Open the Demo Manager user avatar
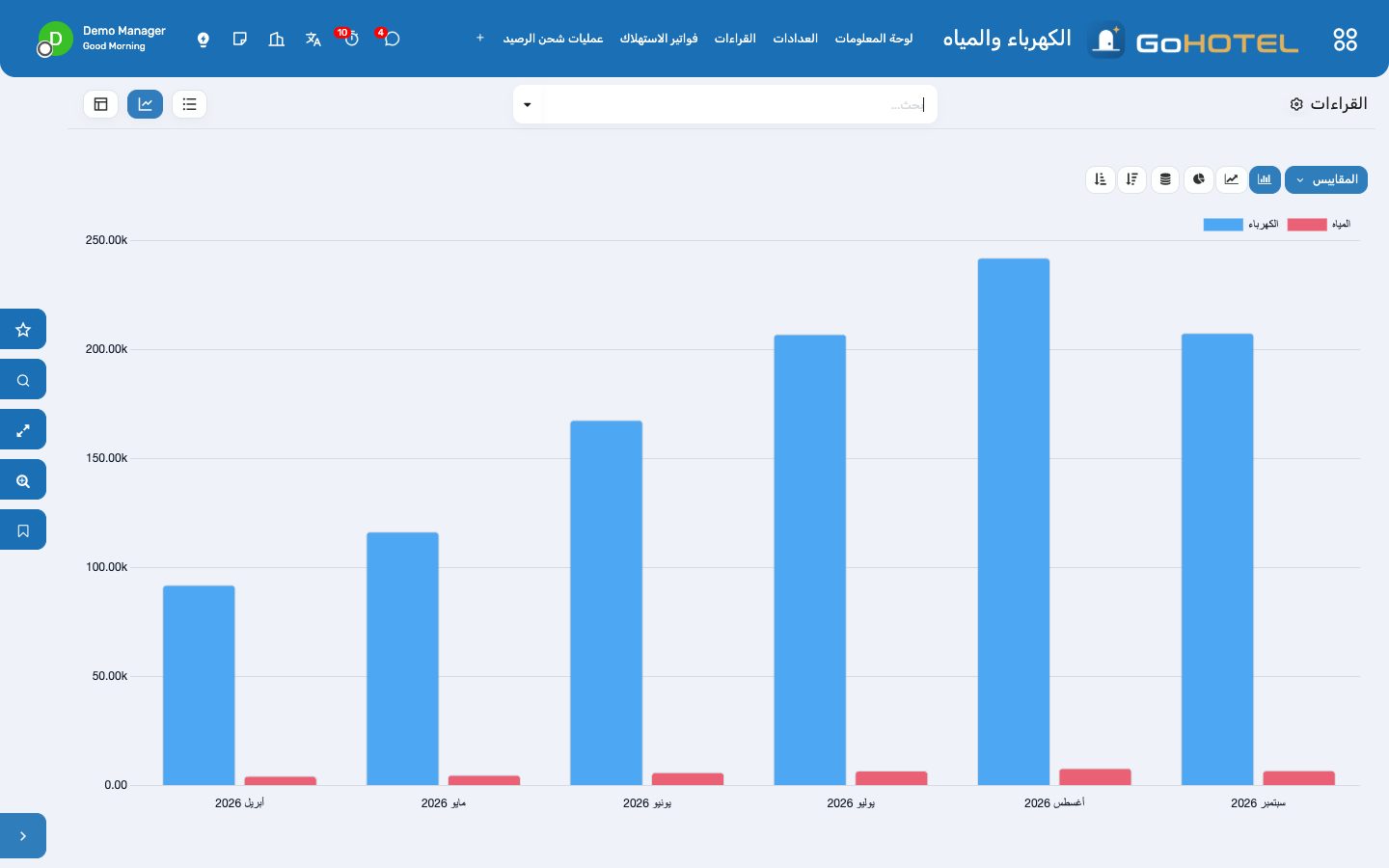1389x868 pixels. 55,40
